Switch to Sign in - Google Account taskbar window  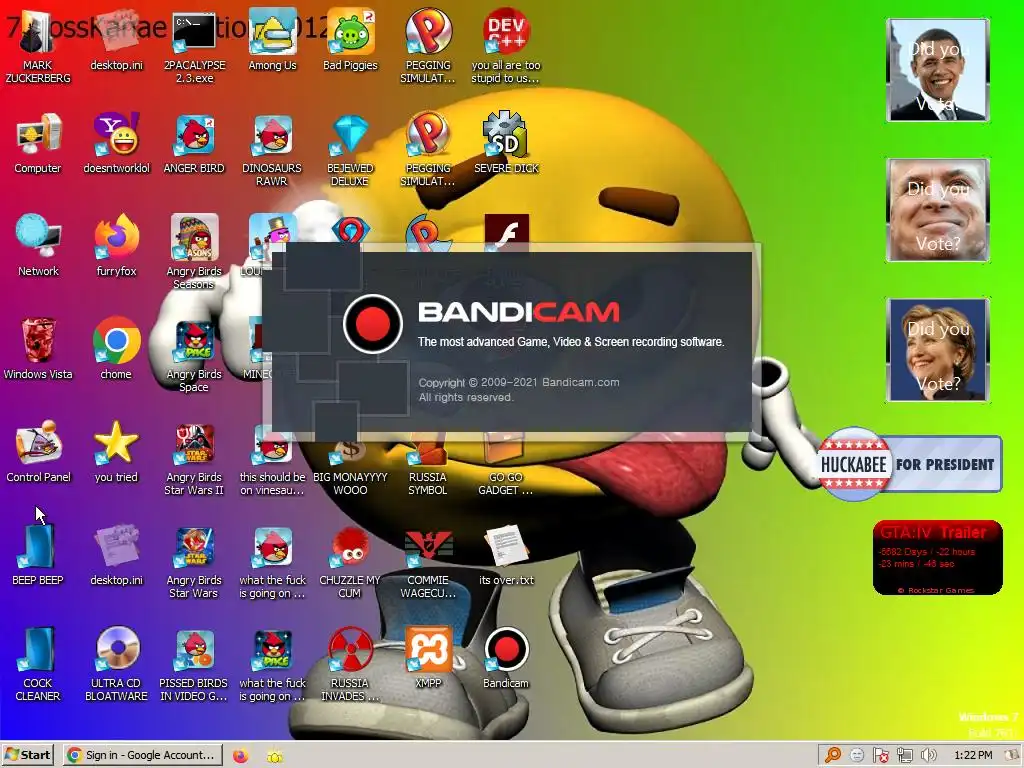142,755
